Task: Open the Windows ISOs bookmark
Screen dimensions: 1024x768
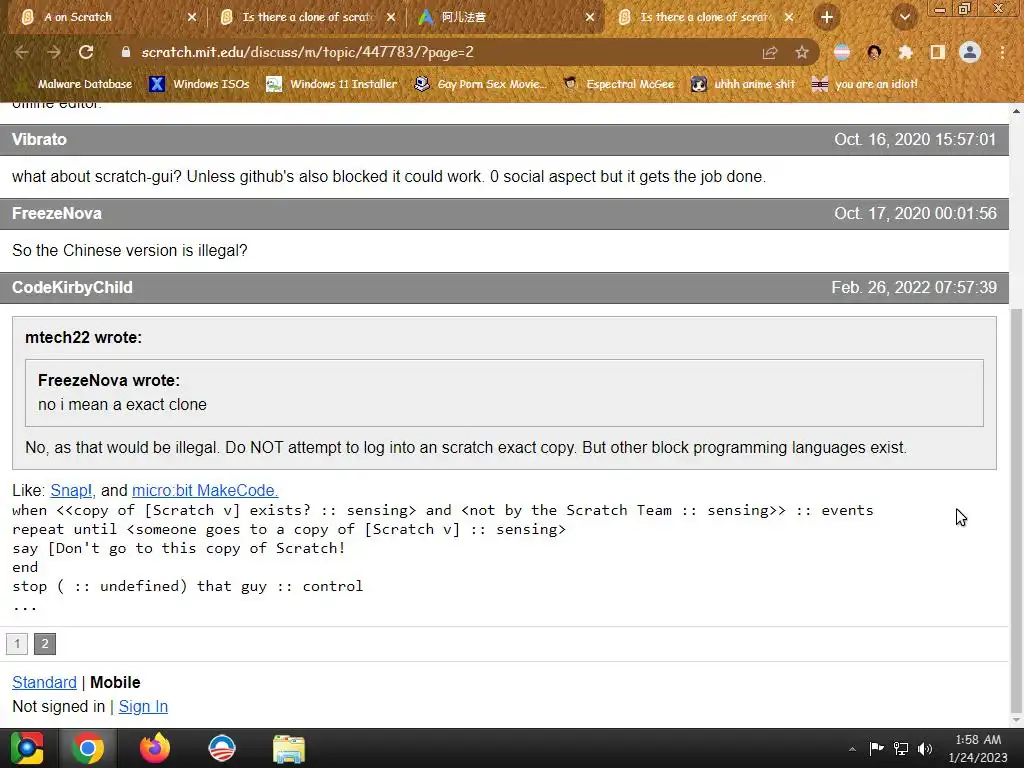Action: [x=200, y=84]
